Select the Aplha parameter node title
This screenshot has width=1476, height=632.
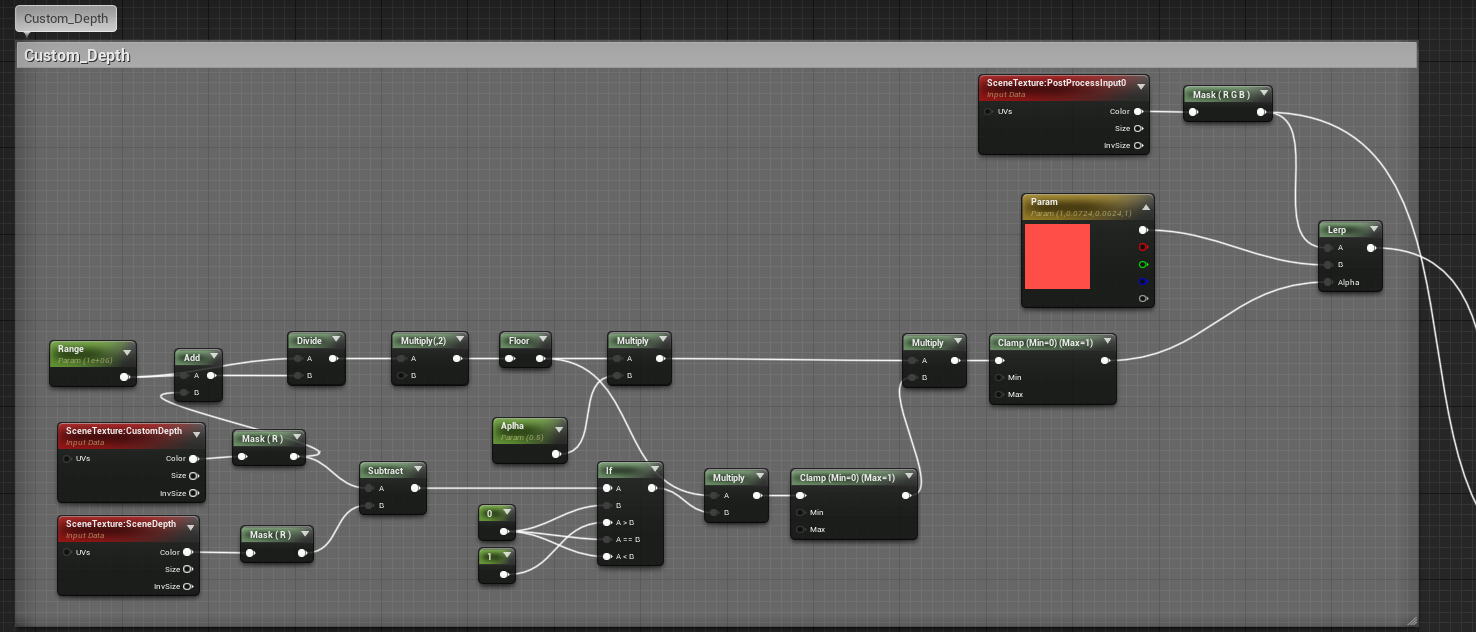point(513,426)
